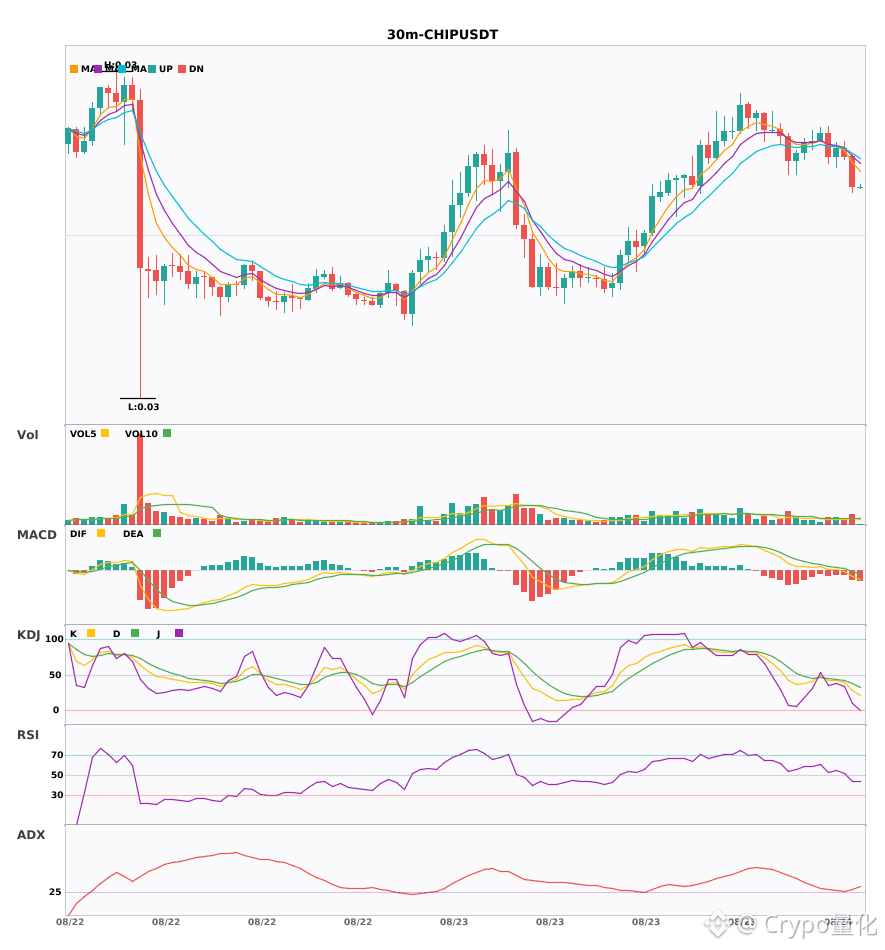
Task: Toggle the green D line legend swatch
Action: [x=135, y=633]
